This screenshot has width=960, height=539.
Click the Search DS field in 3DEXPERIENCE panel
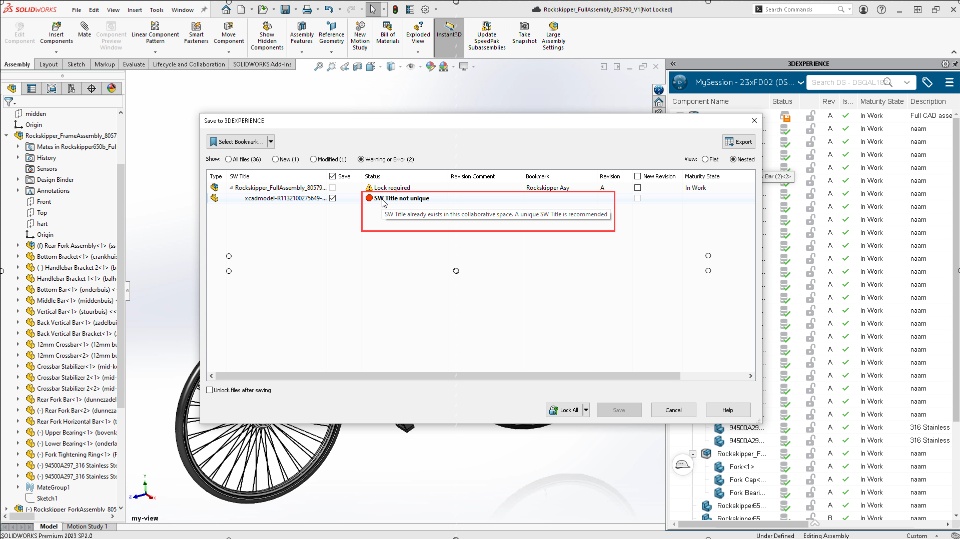point(847,82)
